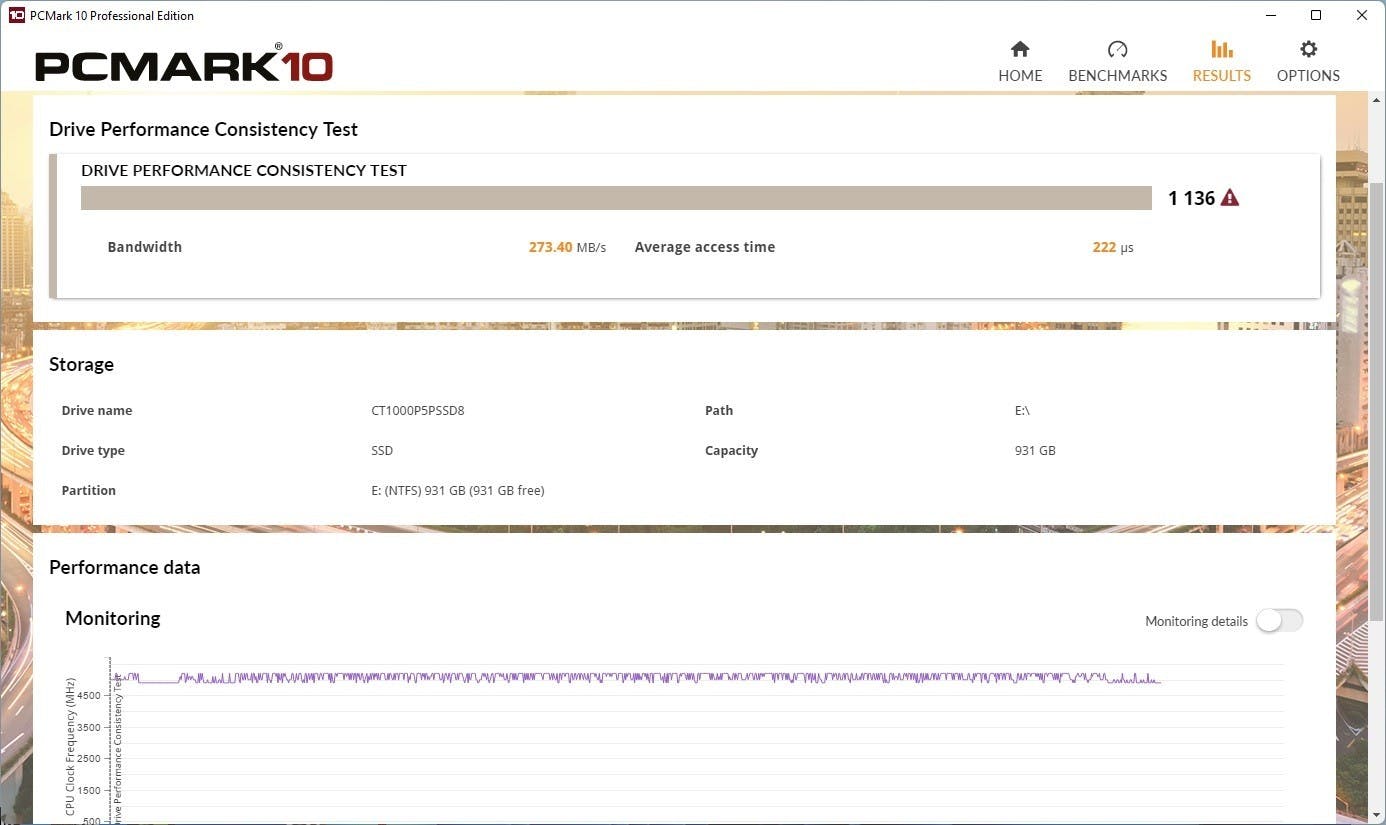
Task: Click the 3500 MHz axis tick label
Action: click(x=89, y=727)
